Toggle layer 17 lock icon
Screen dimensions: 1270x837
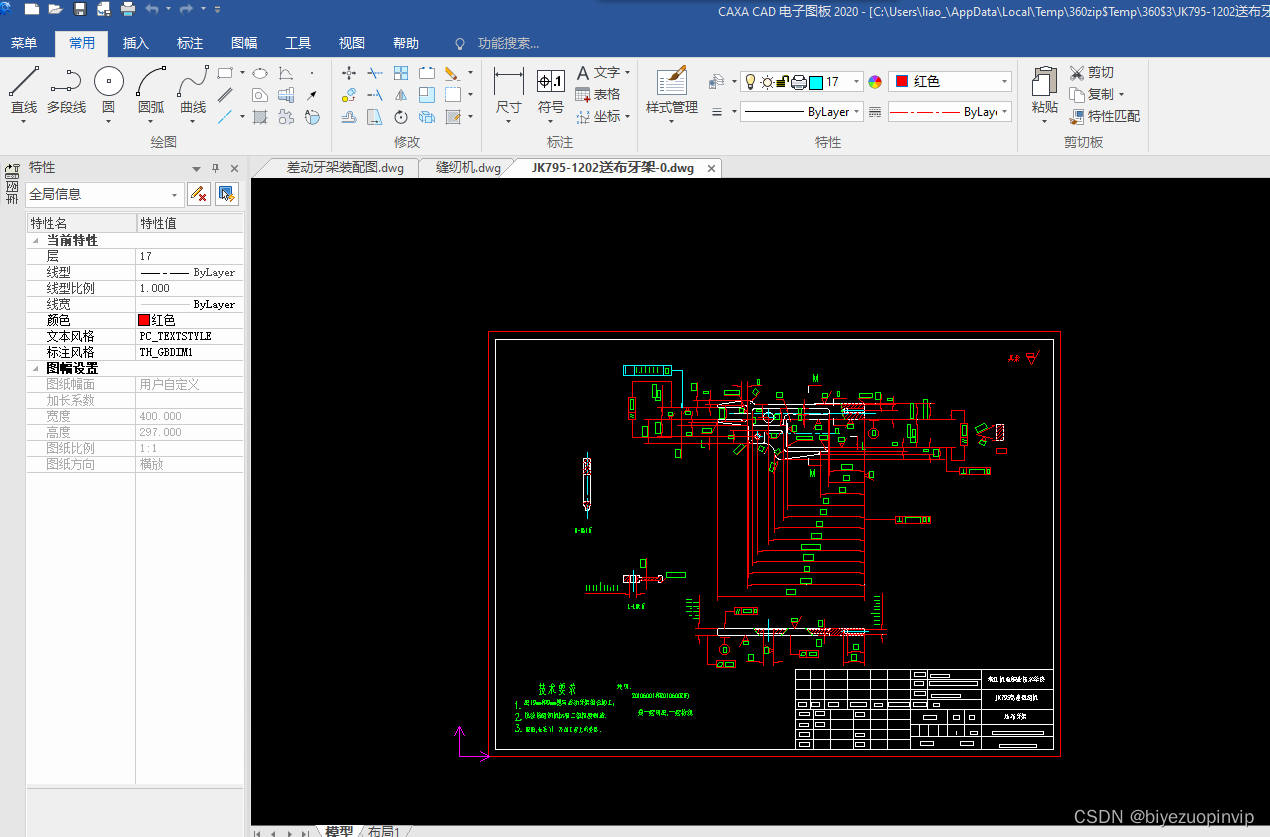(783, 82)
